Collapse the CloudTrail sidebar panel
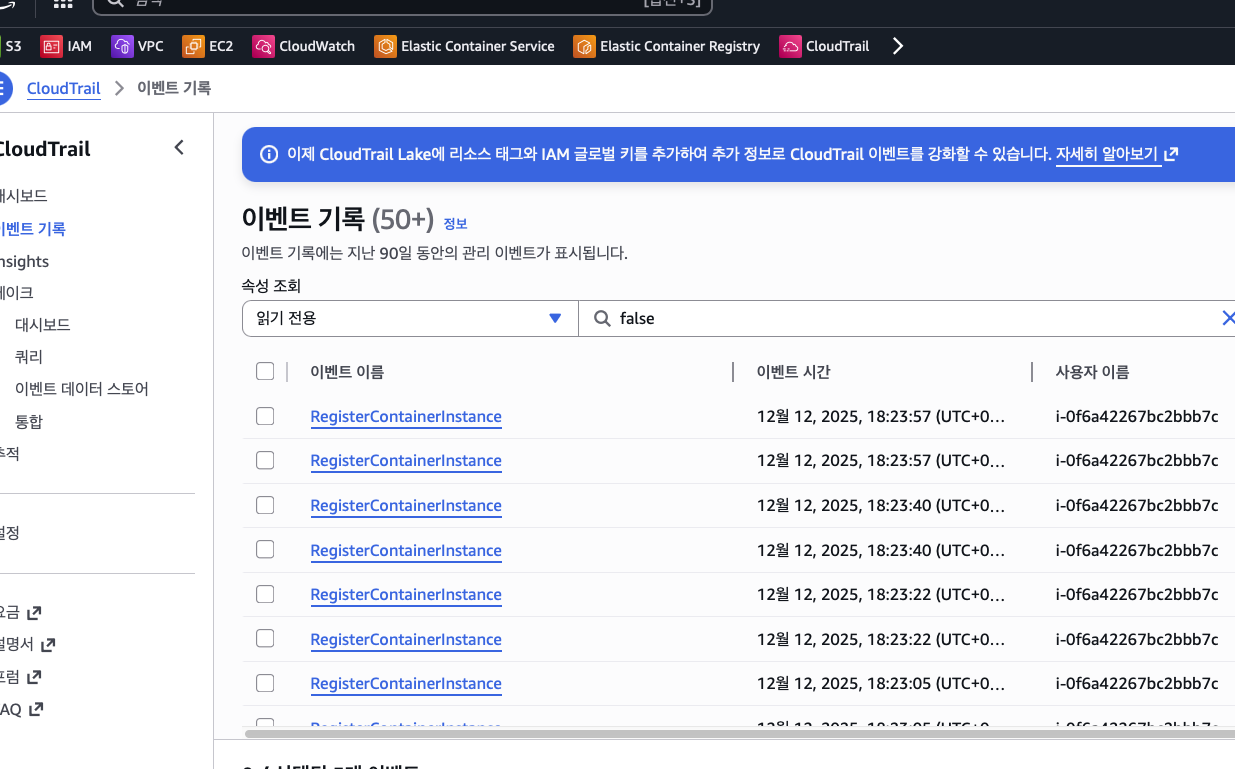Viewport: 1235px width, 769px height. [x=179, y=147]
